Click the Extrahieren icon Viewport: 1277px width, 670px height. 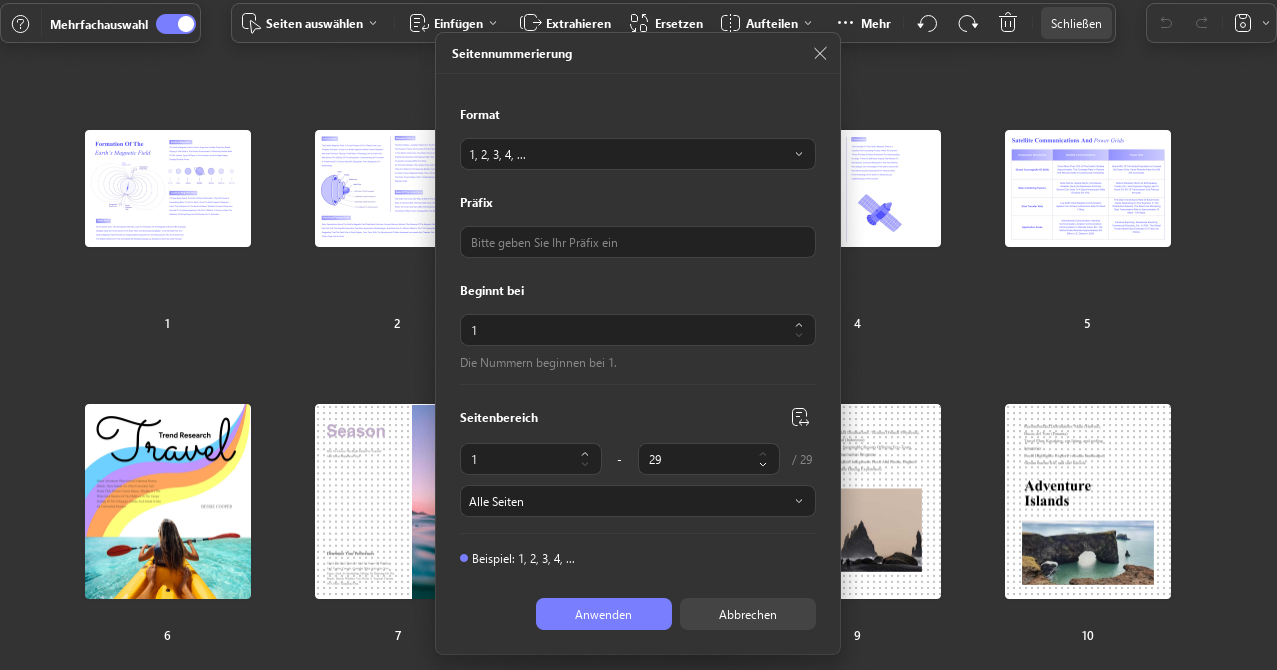530,23
